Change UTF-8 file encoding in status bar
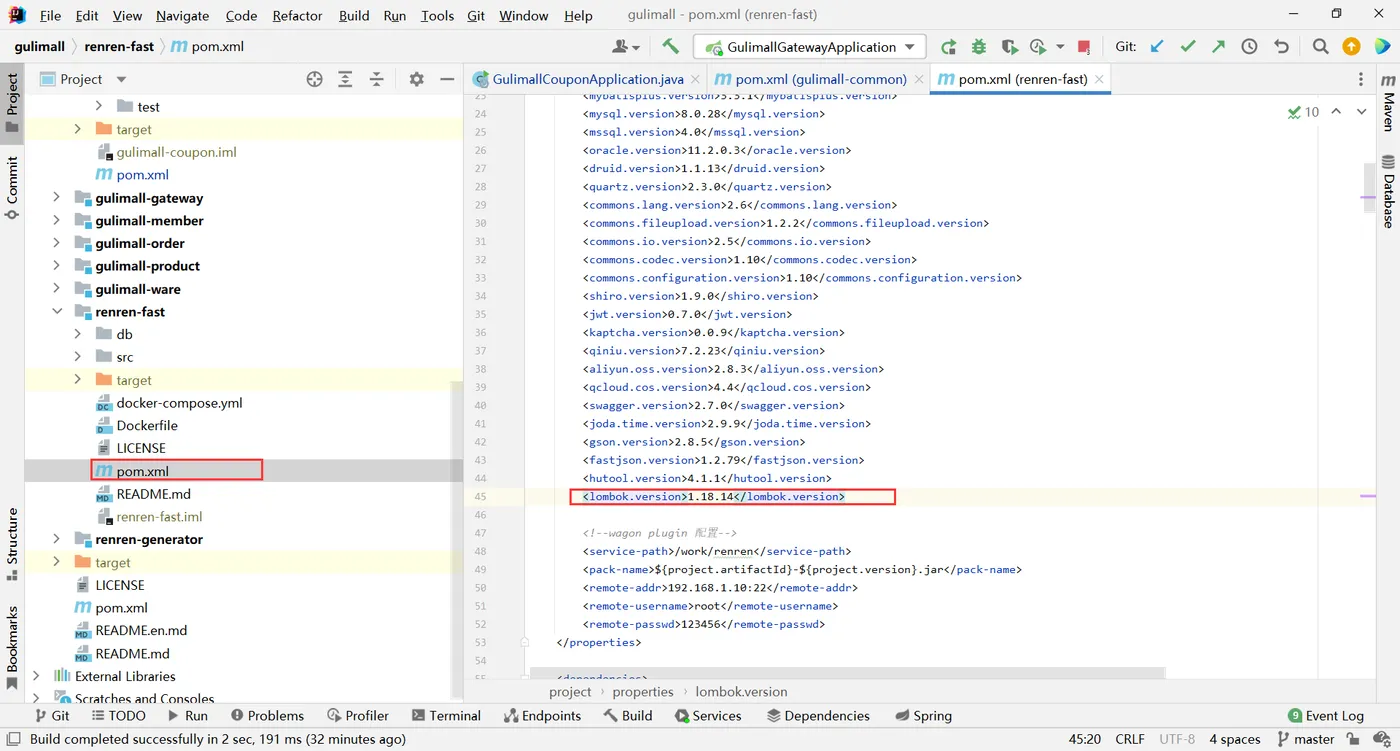 (1177, 739)
